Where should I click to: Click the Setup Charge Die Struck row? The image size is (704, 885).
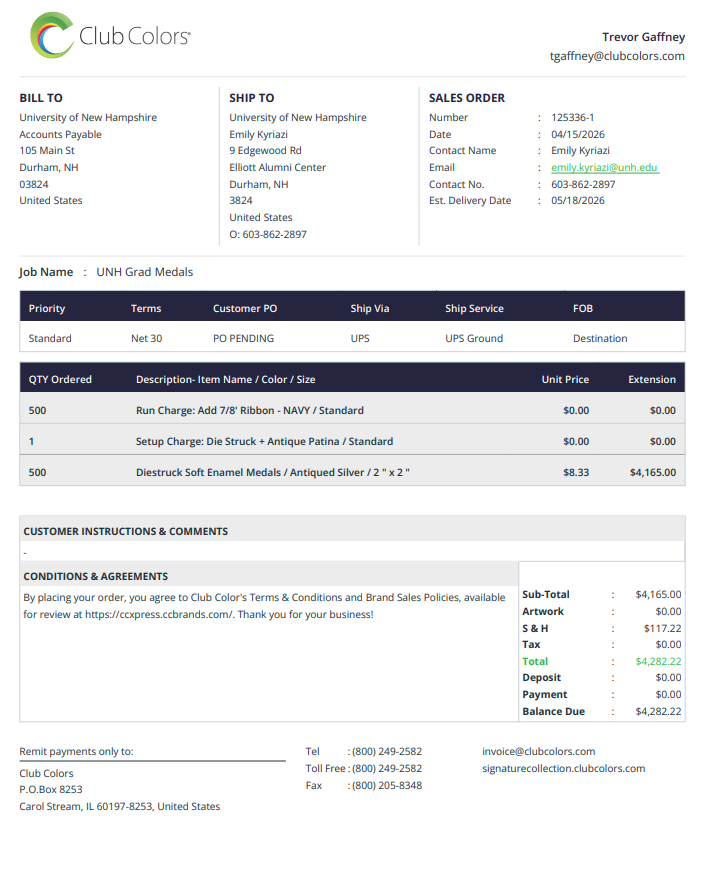[352, 441]
